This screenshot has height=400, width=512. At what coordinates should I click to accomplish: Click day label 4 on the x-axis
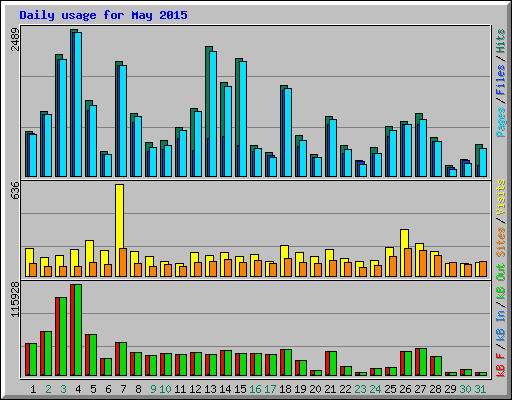[78, 389]
